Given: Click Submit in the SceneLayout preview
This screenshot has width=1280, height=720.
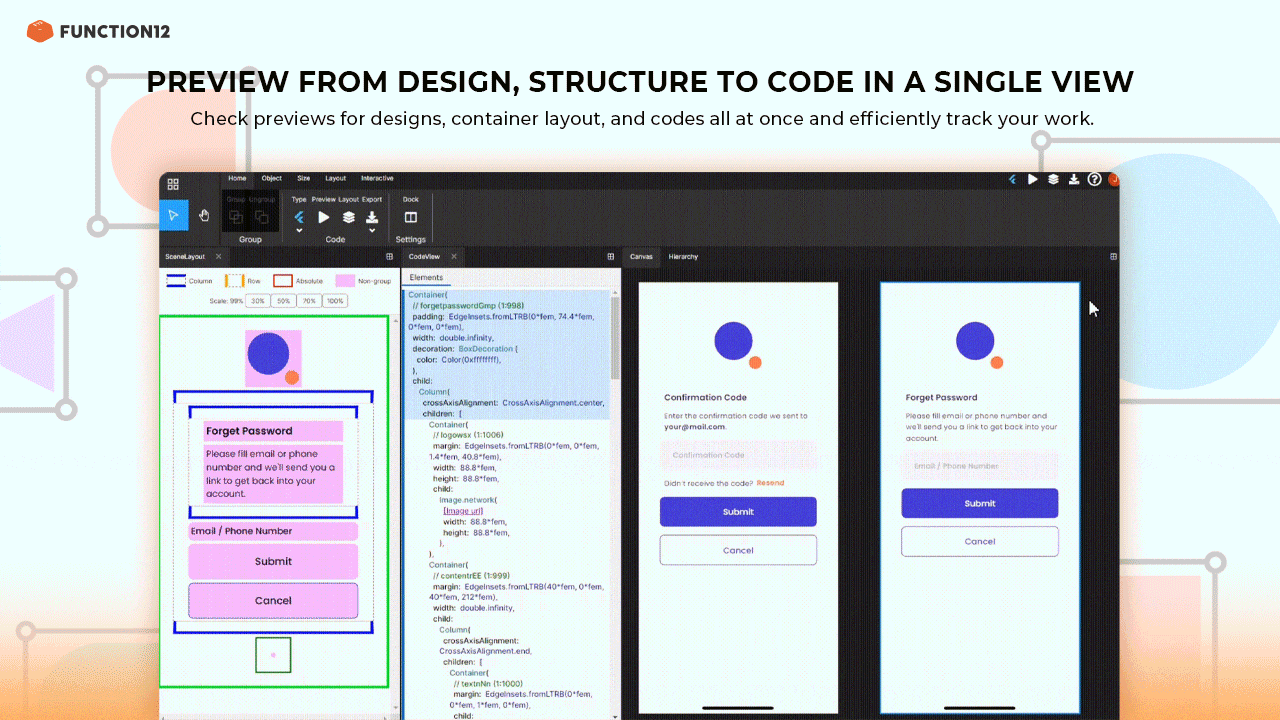Looking at the screenshot, I should click(273, 562).
